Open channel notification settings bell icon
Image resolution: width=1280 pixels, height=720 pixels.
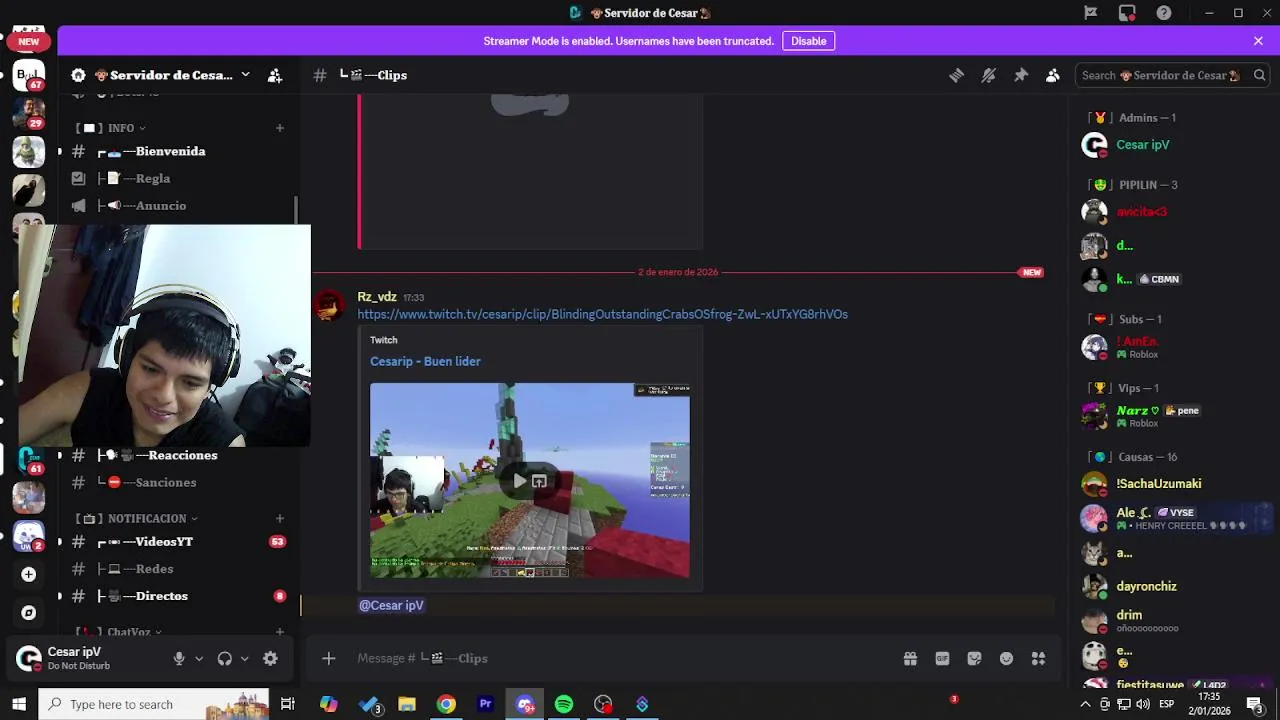(x=988, y=75)
